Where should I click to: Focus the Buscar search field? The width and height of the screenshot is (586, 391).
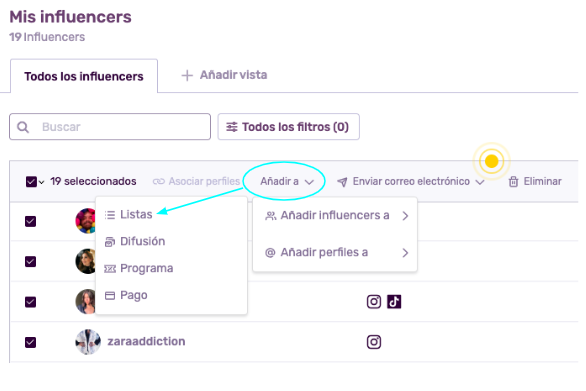(x=110, y=127)
